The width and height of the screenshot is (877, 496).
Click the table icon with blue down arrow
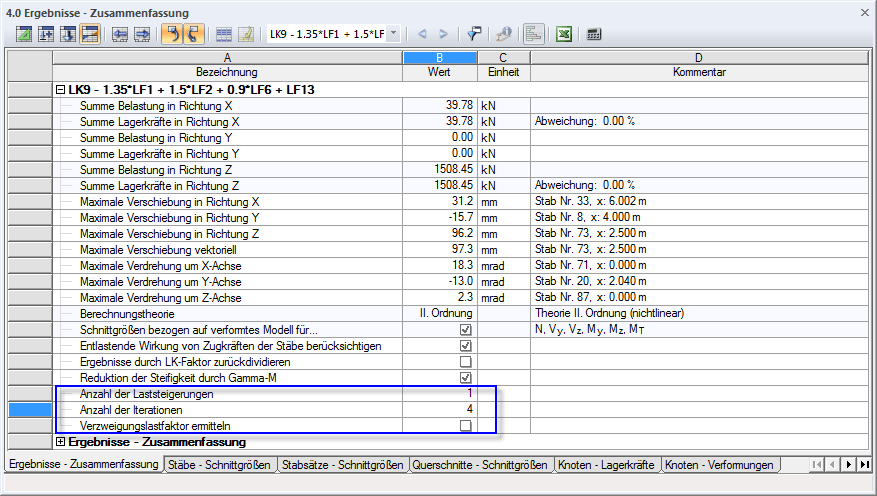click(68, 34)
